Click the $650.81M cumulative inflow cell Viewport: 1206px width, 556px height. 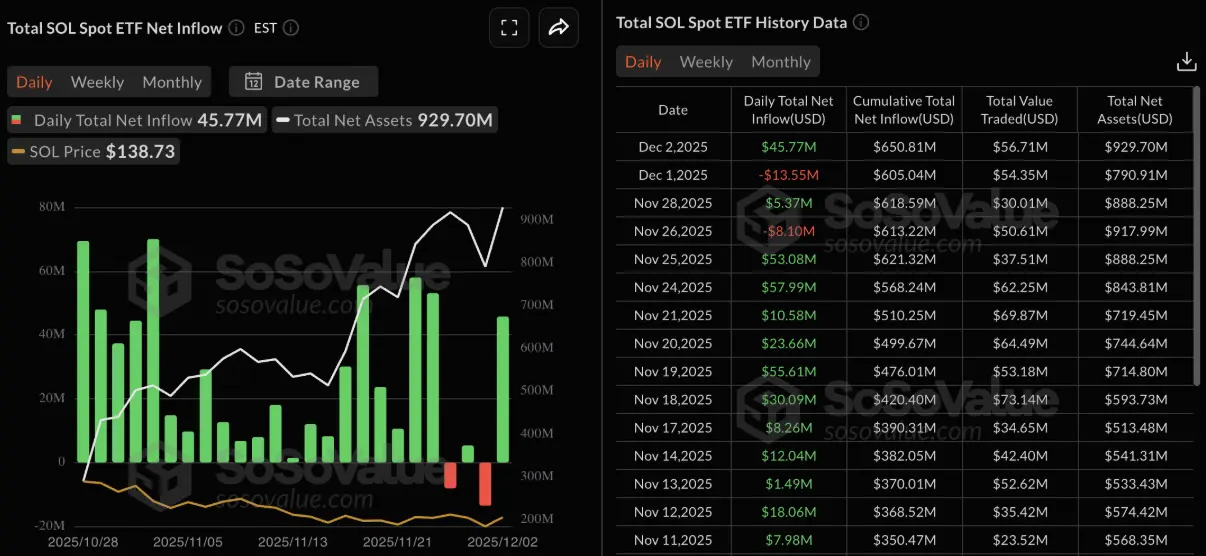[x=904, y=147]
